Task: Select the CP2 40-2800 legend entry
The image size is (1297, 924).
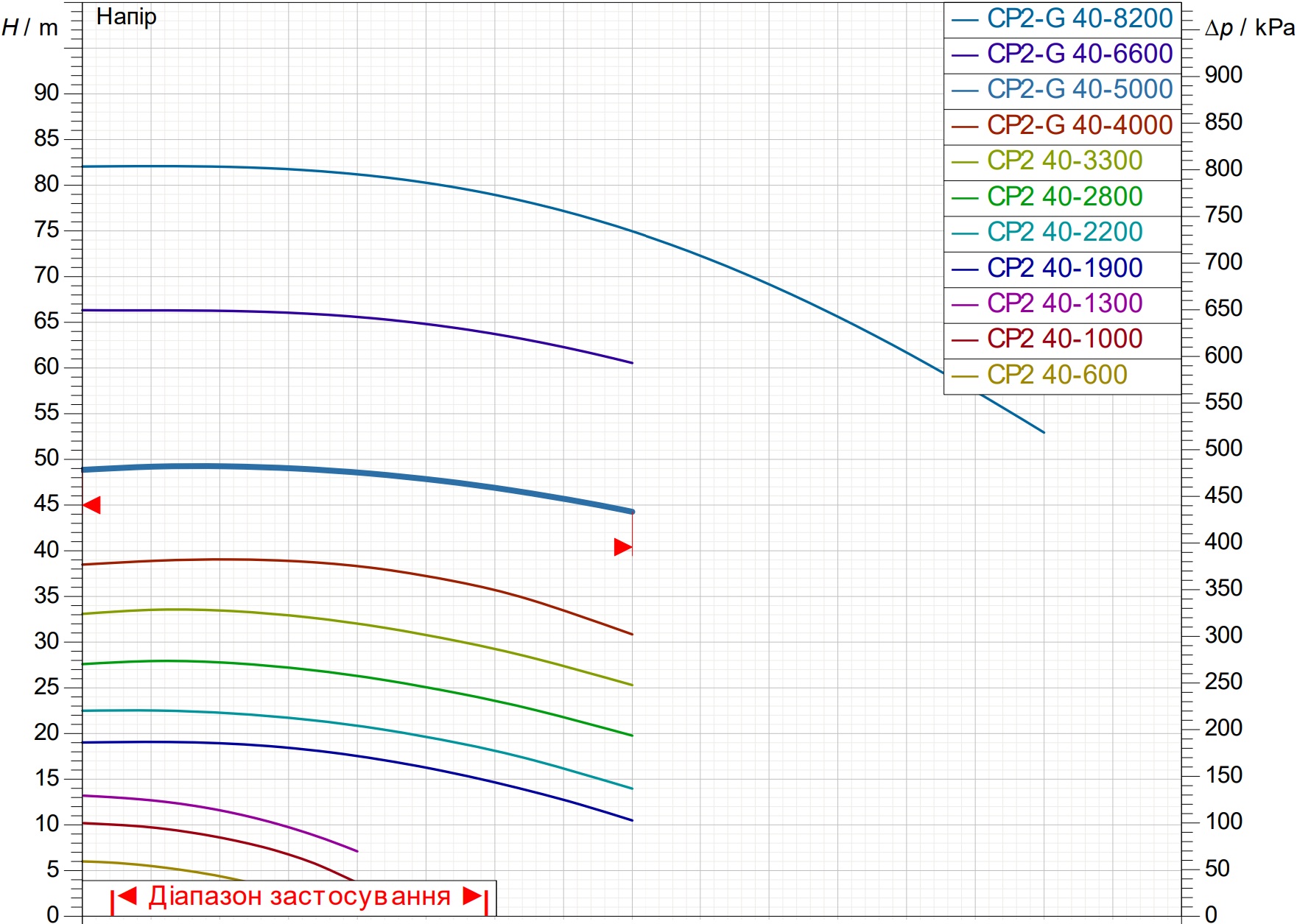Action: 1062,198
